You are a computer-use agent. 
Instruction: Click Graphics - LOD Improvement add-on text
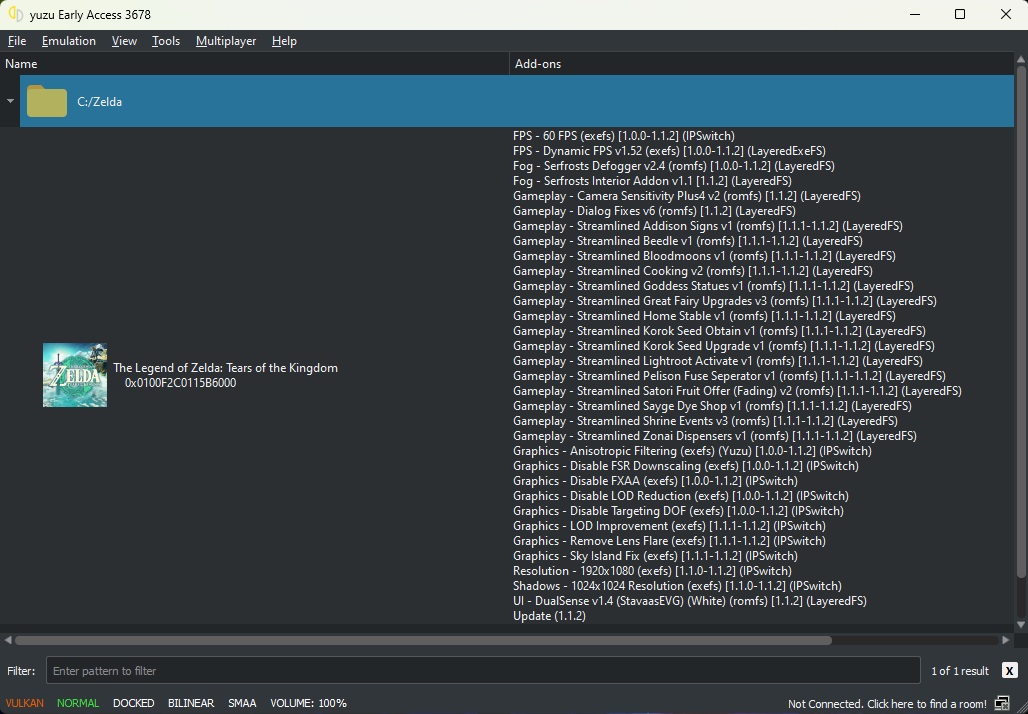click(669, 526)
